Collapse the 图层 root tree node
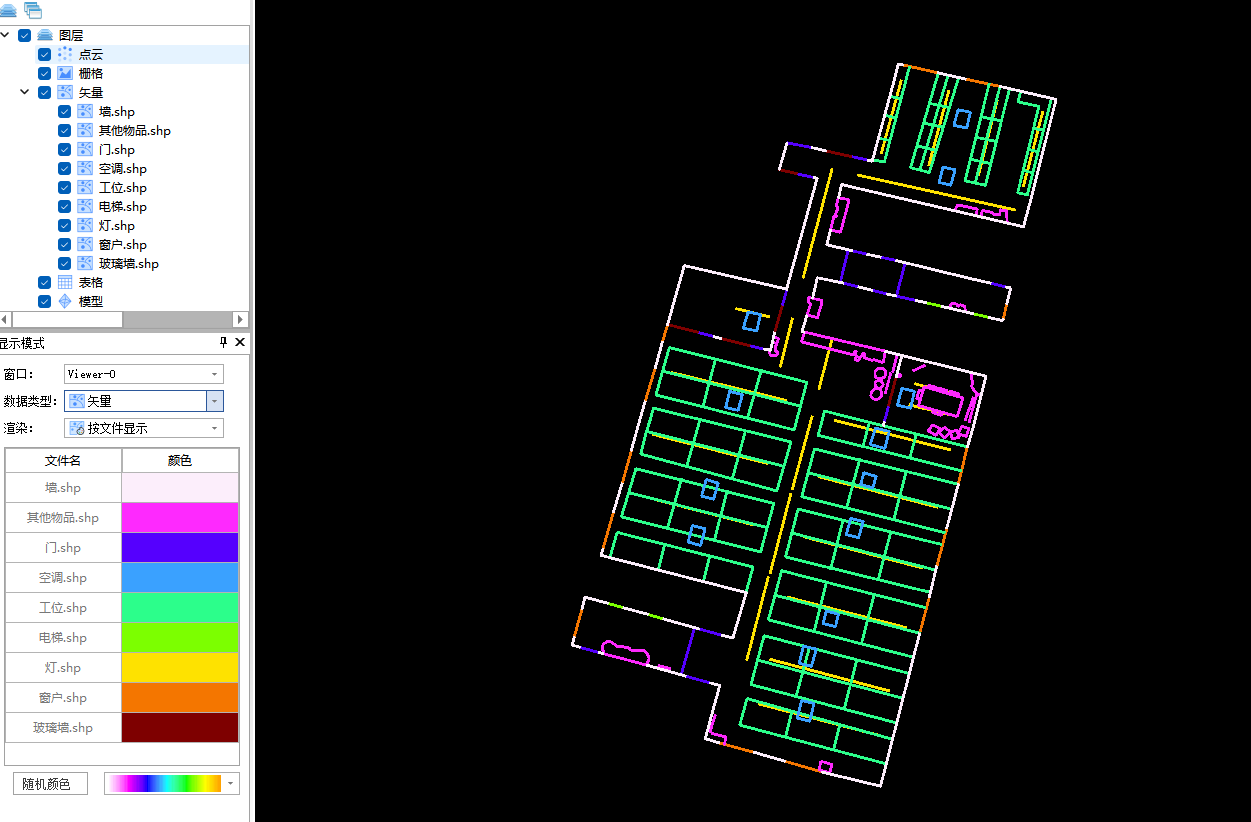The height and width of the screenshot is (822, 1251). coord(5,35)
